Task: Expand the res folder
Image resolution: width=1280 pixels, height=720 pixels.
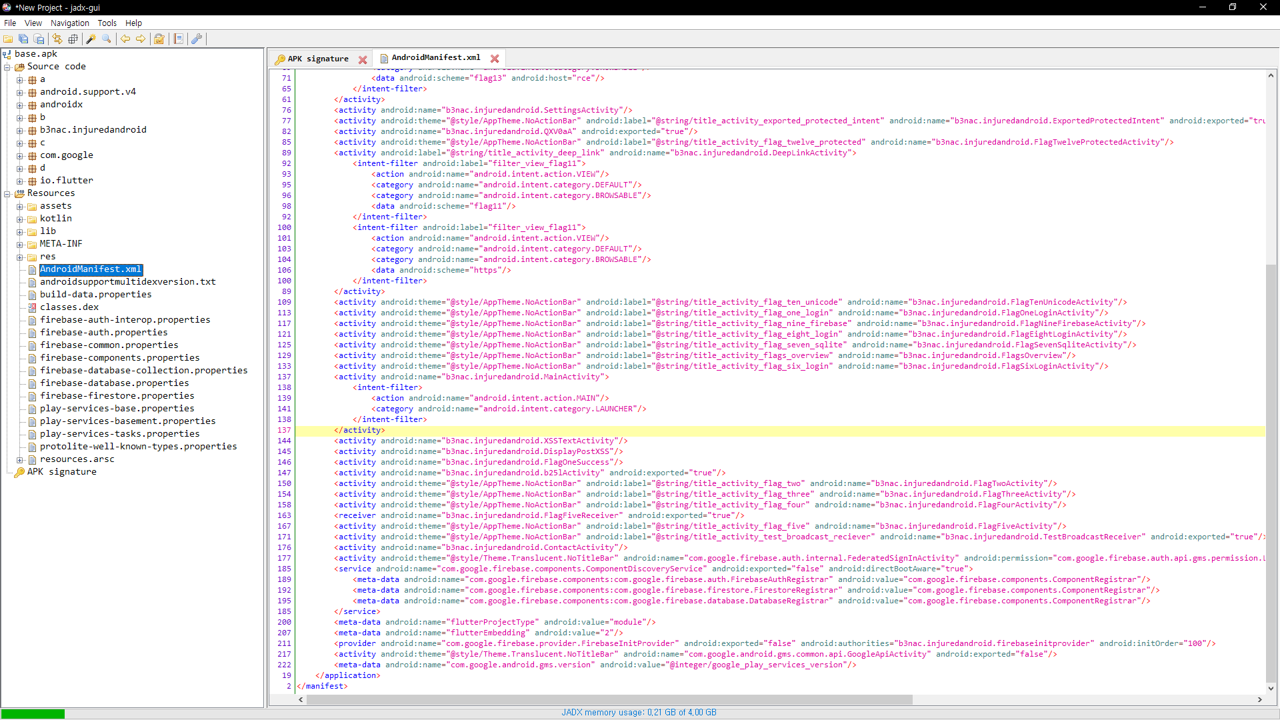Action: click(x=20, y=257)
